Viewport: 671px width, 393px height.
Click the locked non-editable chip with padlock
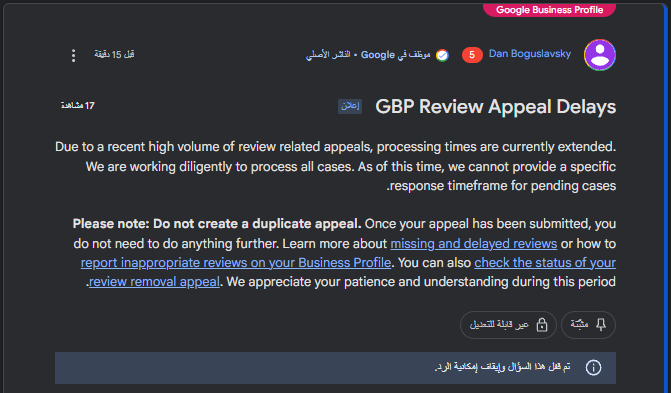tap(508, 325)
